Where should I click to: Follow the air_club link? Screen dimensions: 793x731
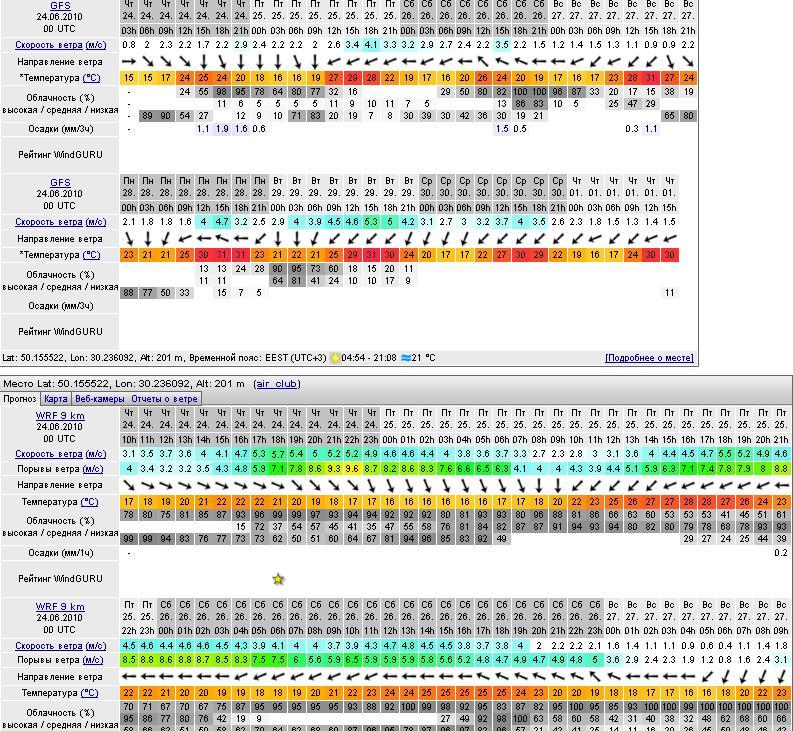point(277,384)
